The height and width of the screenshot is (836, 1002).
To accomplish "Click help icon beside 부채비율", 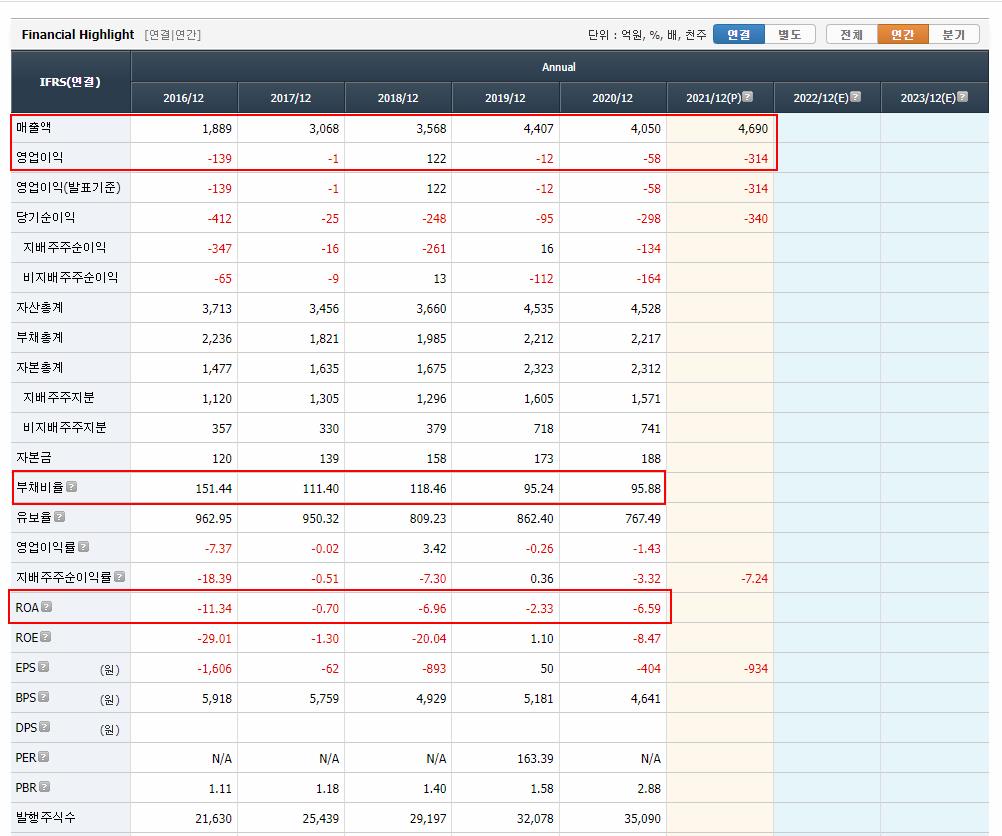I will coord(72,487).
